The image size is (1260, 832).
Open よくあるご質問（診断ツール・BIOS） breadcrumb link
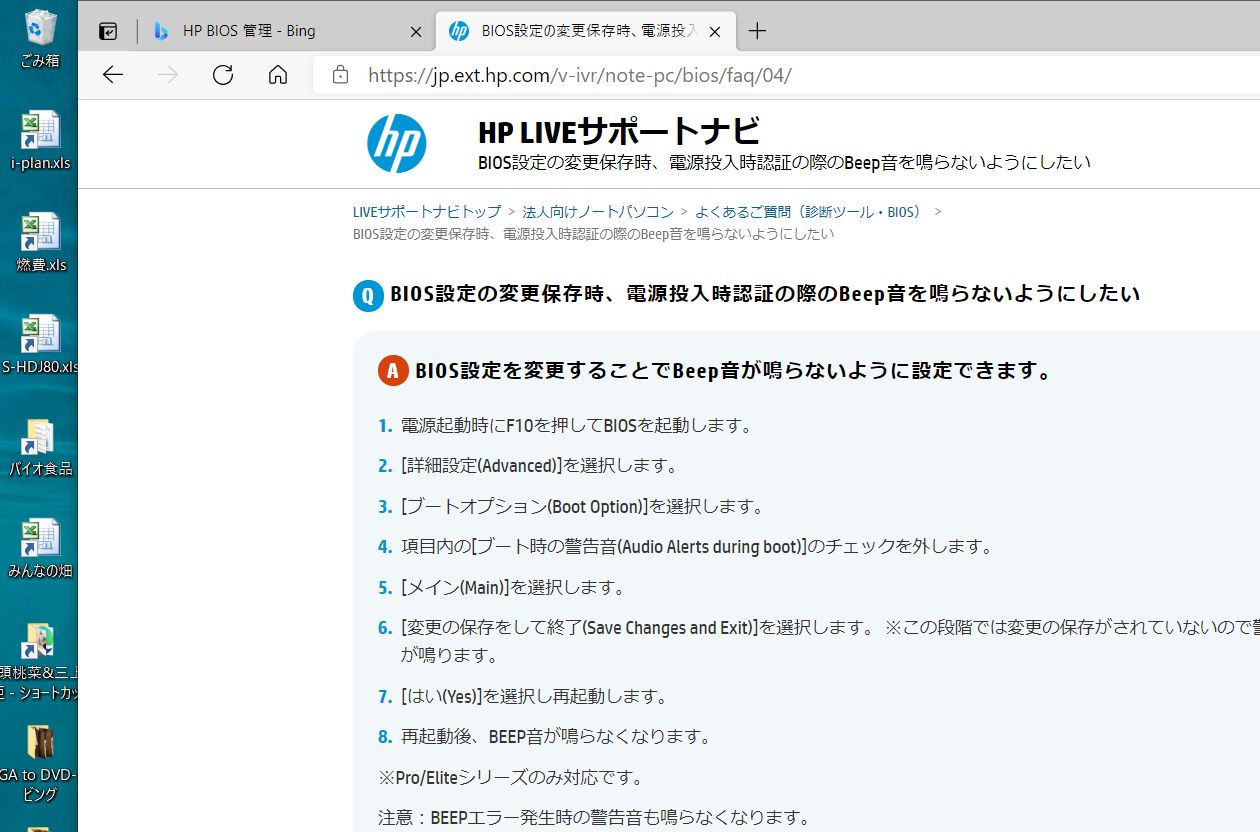(811, 212)
